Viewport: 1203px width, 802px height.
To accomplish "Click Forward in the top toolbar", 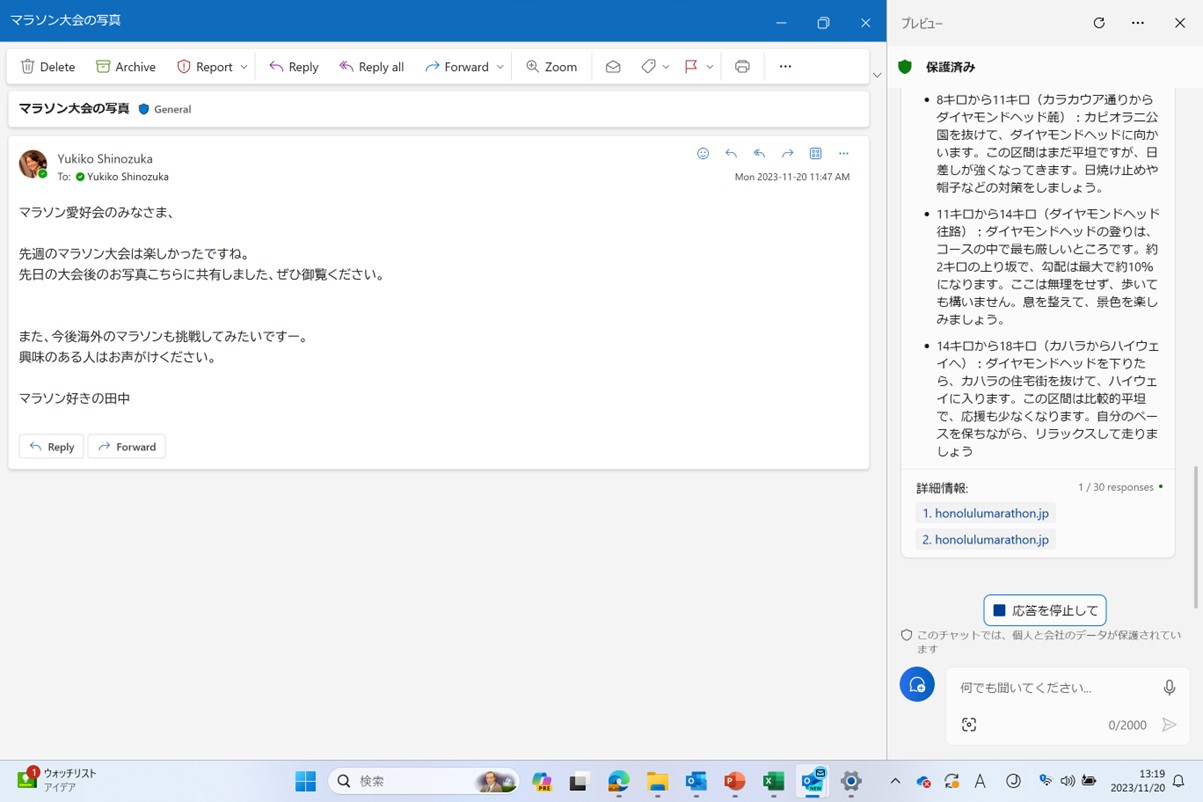I will click(457, 67).
